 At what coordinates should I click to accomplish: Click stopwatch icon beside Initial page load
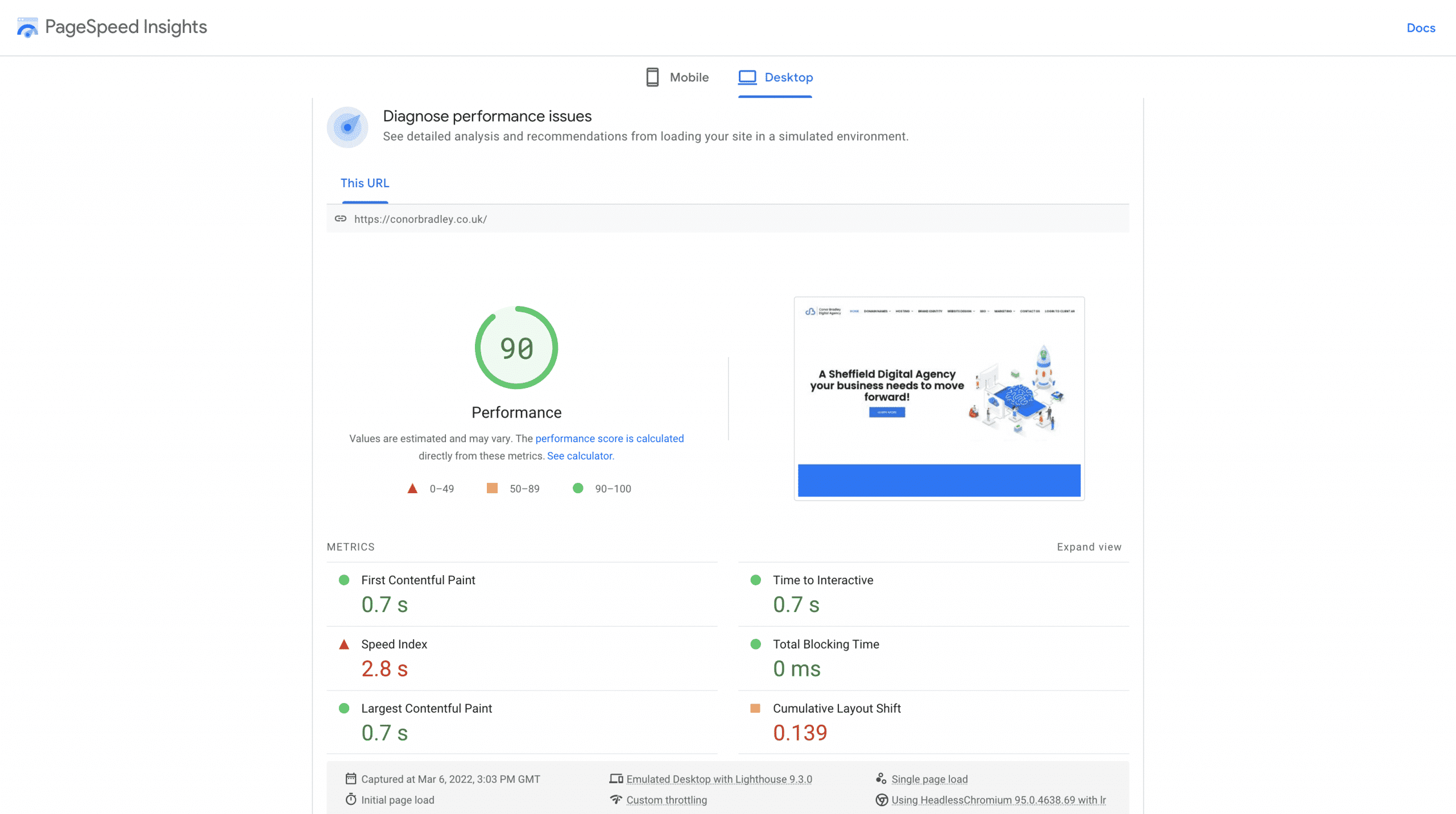click(x=351, y=799)
